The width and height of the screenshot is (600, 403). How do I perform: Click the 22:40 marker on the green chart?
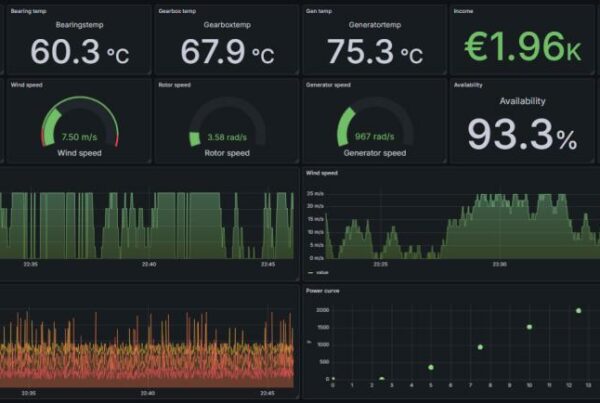point(148,265)
